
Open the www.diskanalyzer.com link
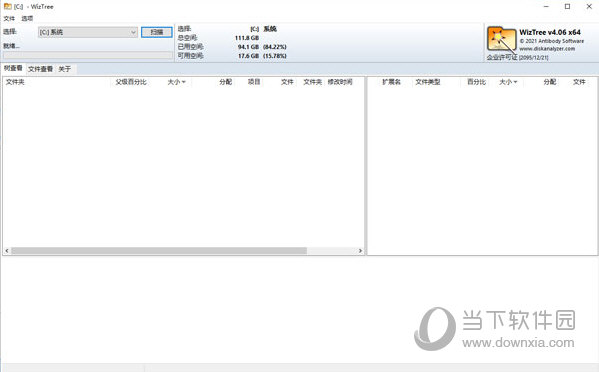coord(547,49)
